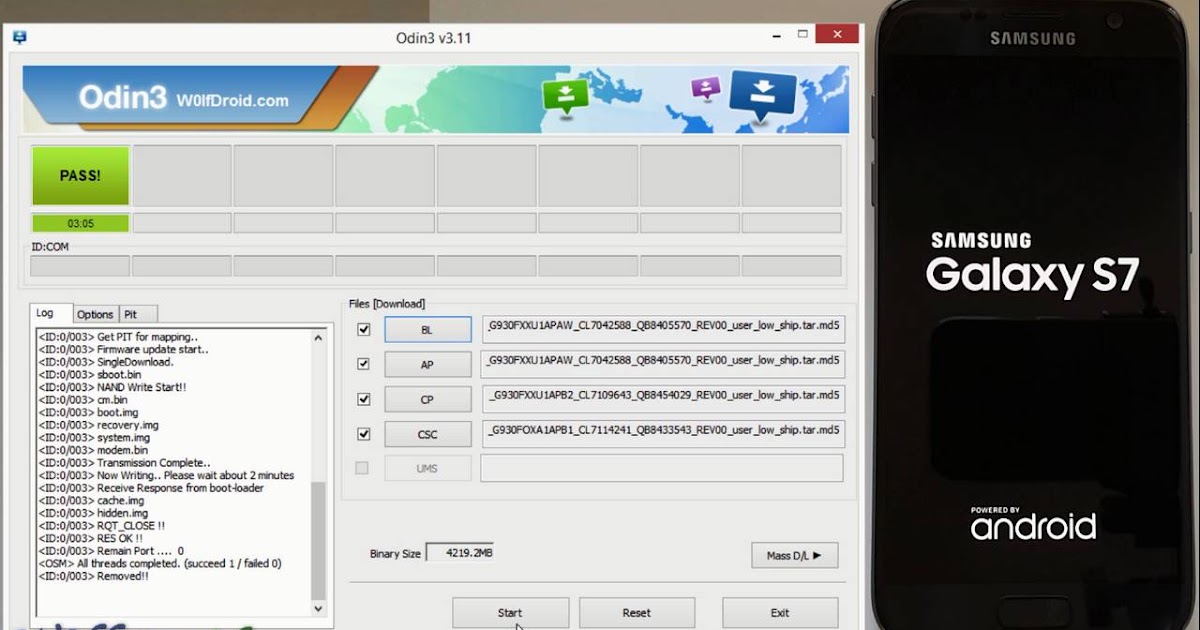Click the first ID:COM port box
1200x630 pixels.
point(80,266)
